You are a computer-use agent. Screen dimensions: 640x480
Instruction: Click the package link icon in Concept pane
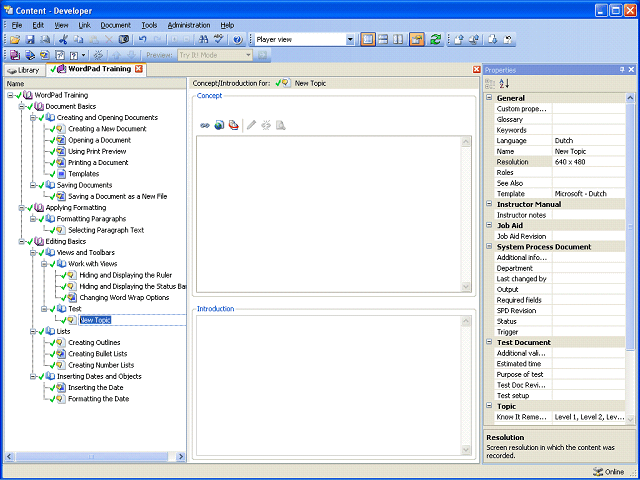tap(233, 125)
